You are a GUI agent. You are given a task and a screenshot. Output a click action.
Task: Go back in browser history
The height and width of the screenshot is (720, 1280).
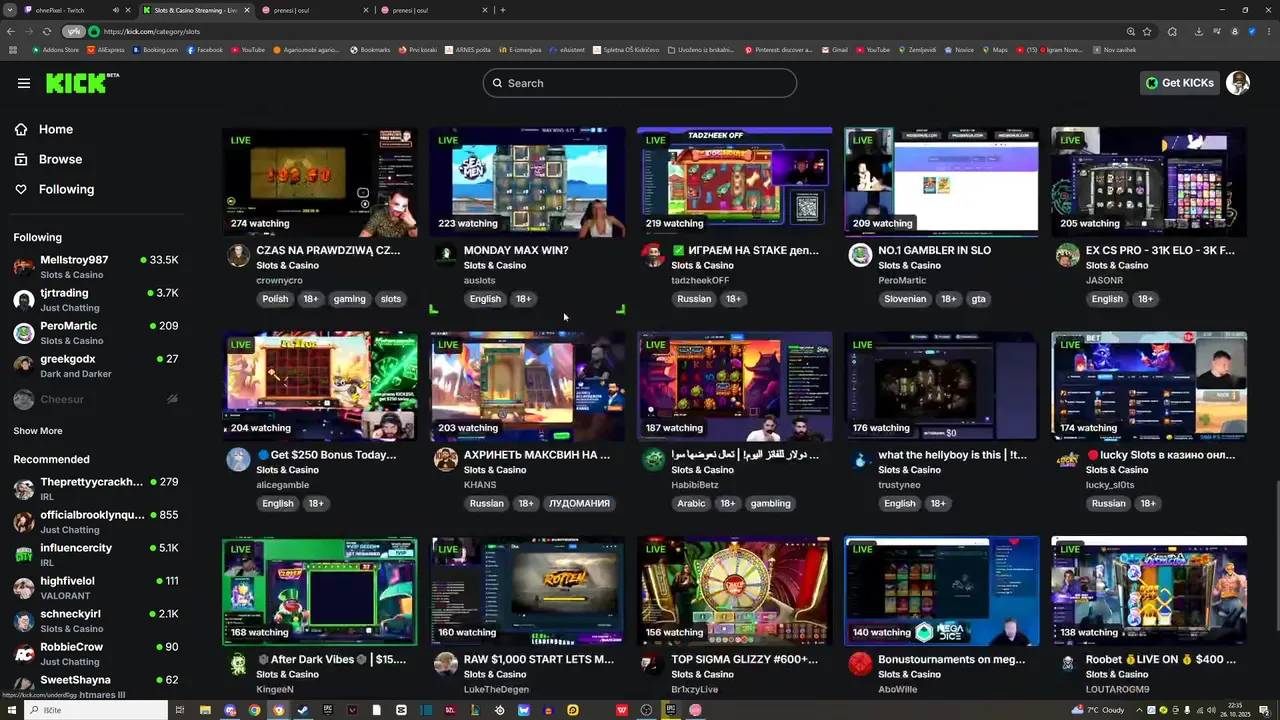tap(11, 31)
